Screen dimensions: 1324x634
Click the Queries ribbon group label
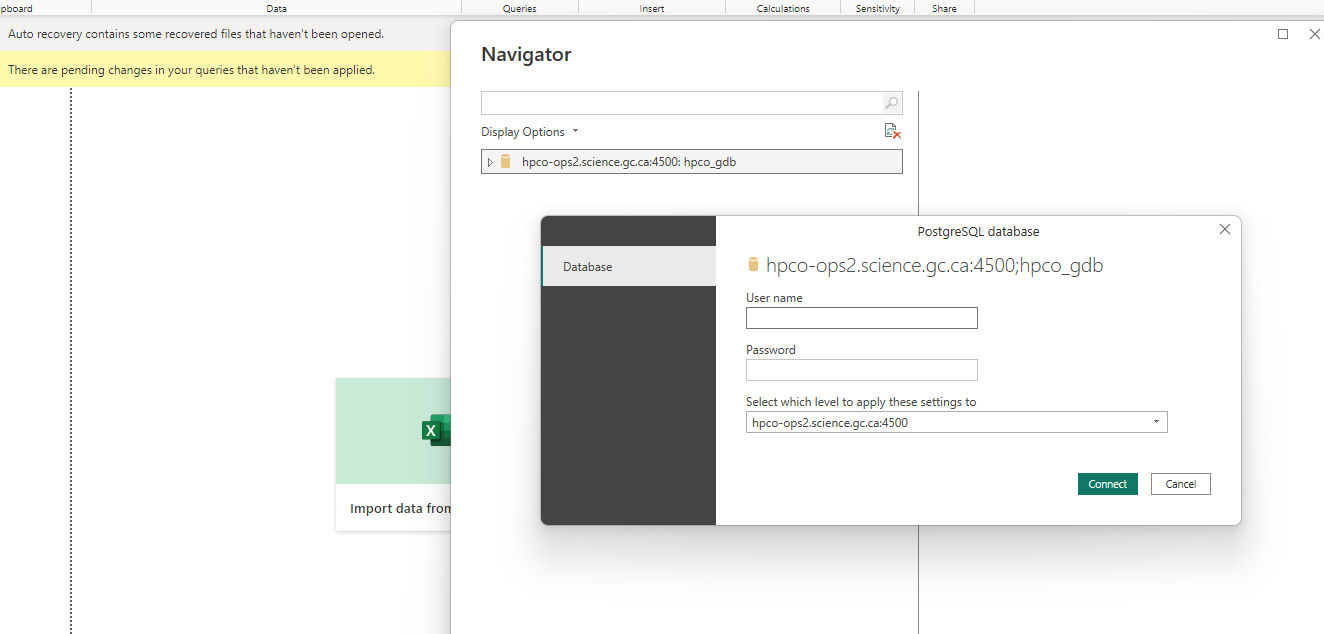coord(520,8)
